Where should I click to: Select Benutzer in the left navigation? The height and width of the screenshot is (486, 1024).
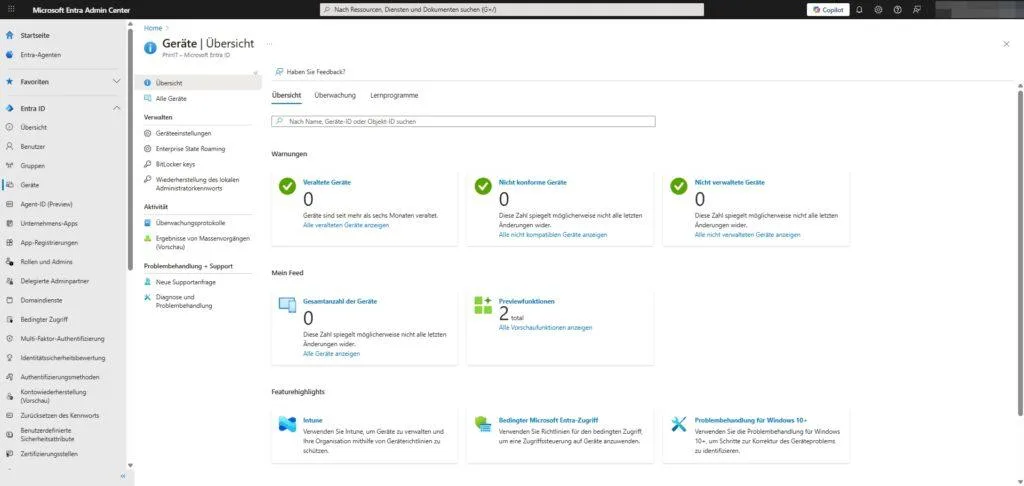tap(33, 146)
